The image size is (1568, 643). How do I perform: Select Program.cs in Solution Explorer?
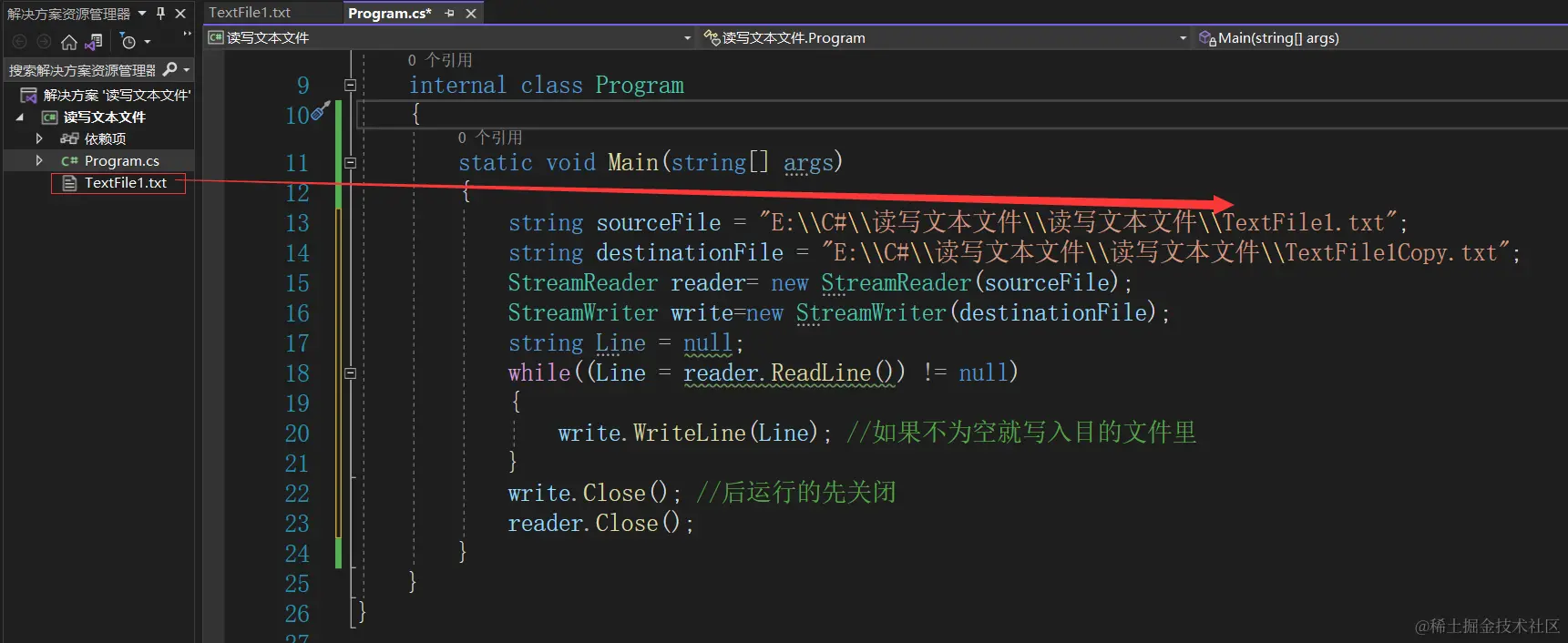[x=121, y=160]
